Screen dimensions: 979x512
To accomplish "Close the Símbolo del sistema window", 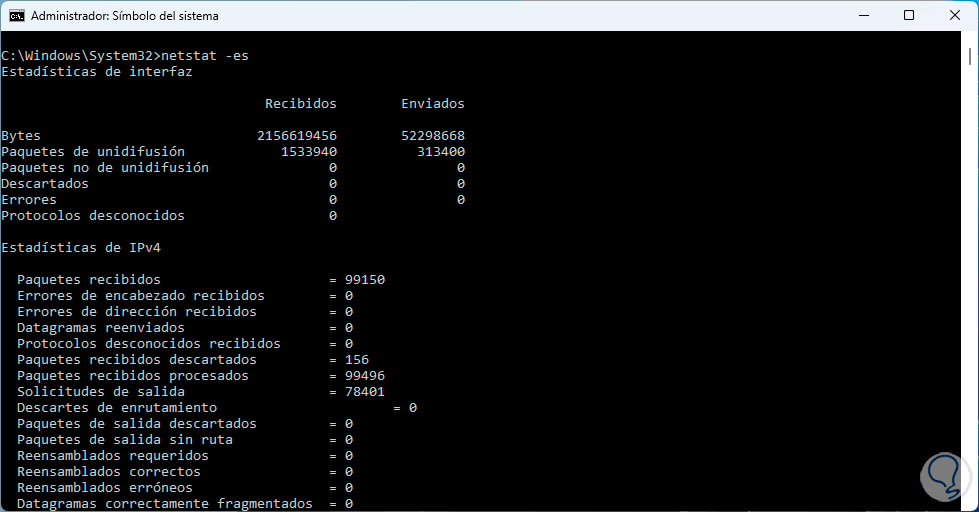I will (955, 16).
